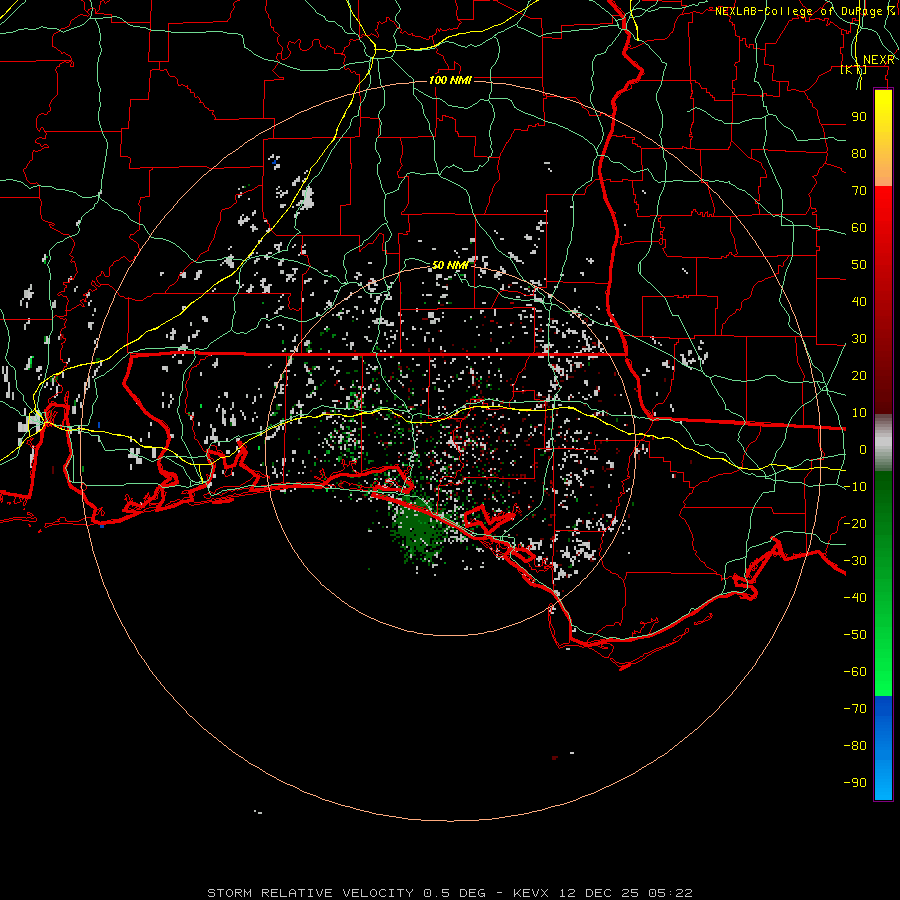Image resolution: width=900 pixels, height=900 pixels.
Task: Click the 05:22 timestamp in the caption
Action: pyautogui.click(x=670, y=893)
